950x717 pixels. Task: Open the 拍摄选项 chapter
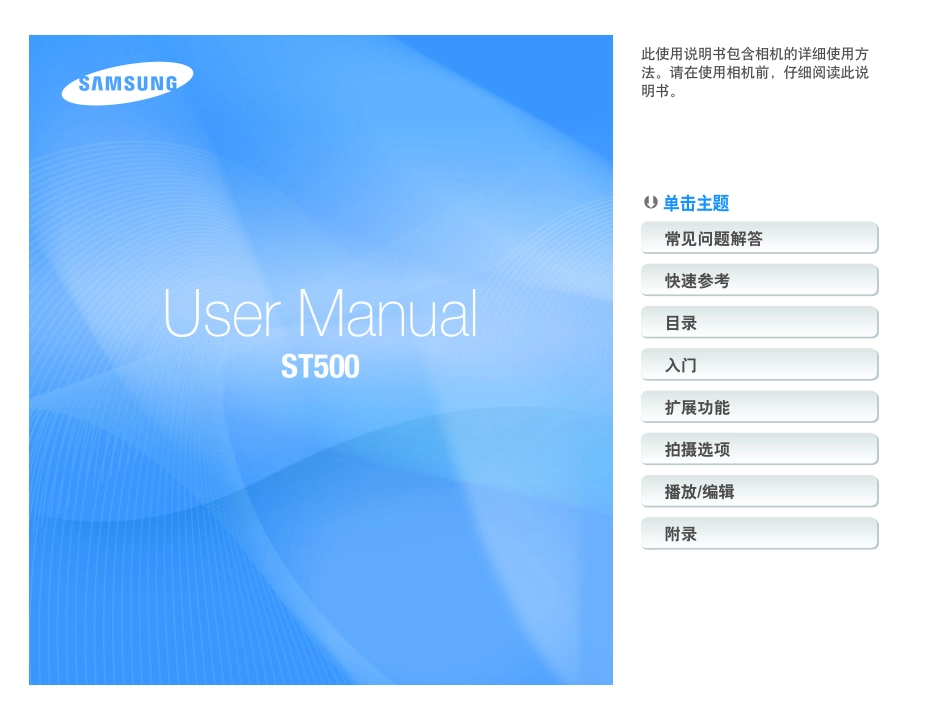[x=759, y=449]
